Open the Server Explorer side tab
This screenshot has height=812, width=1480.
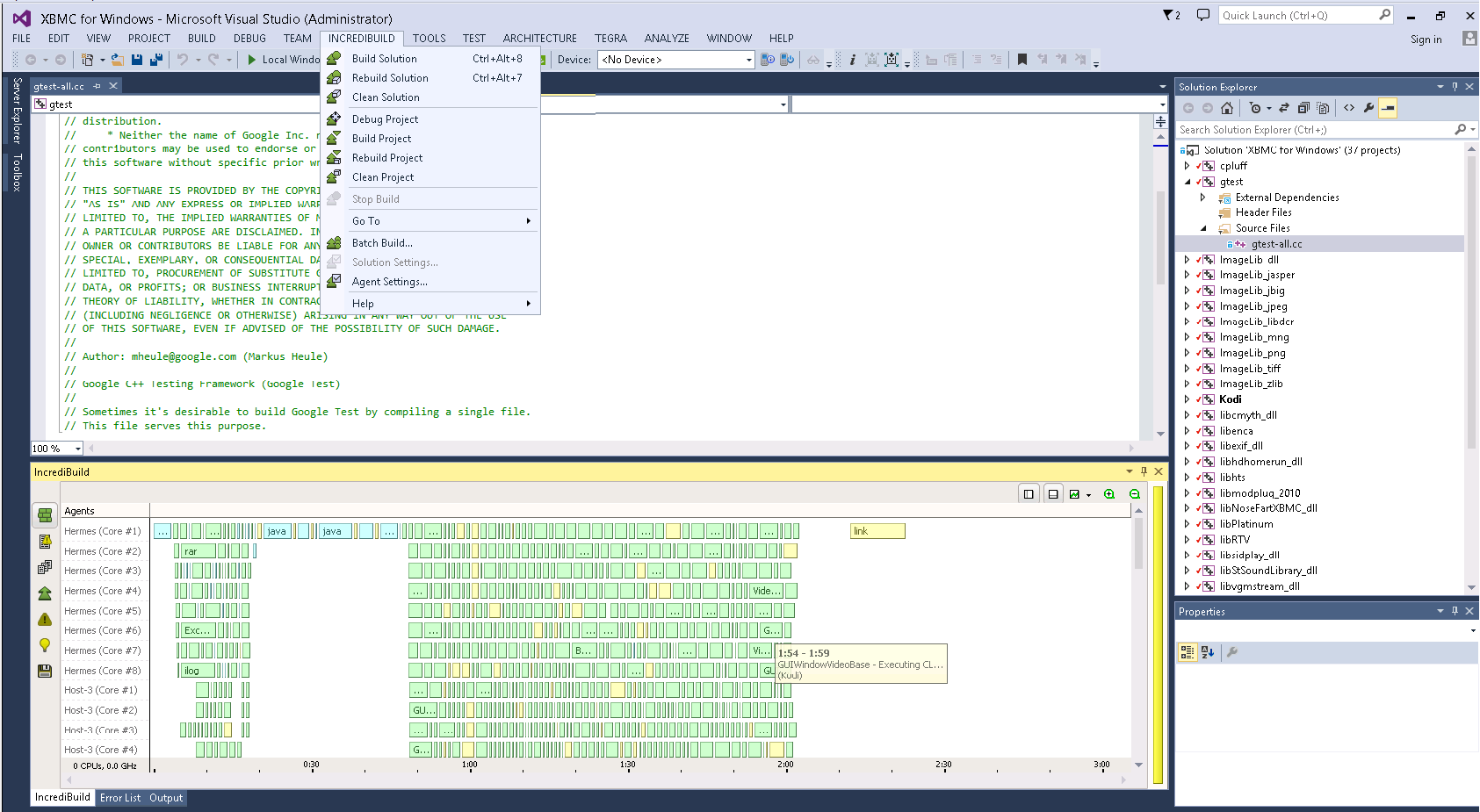point(17,111)
